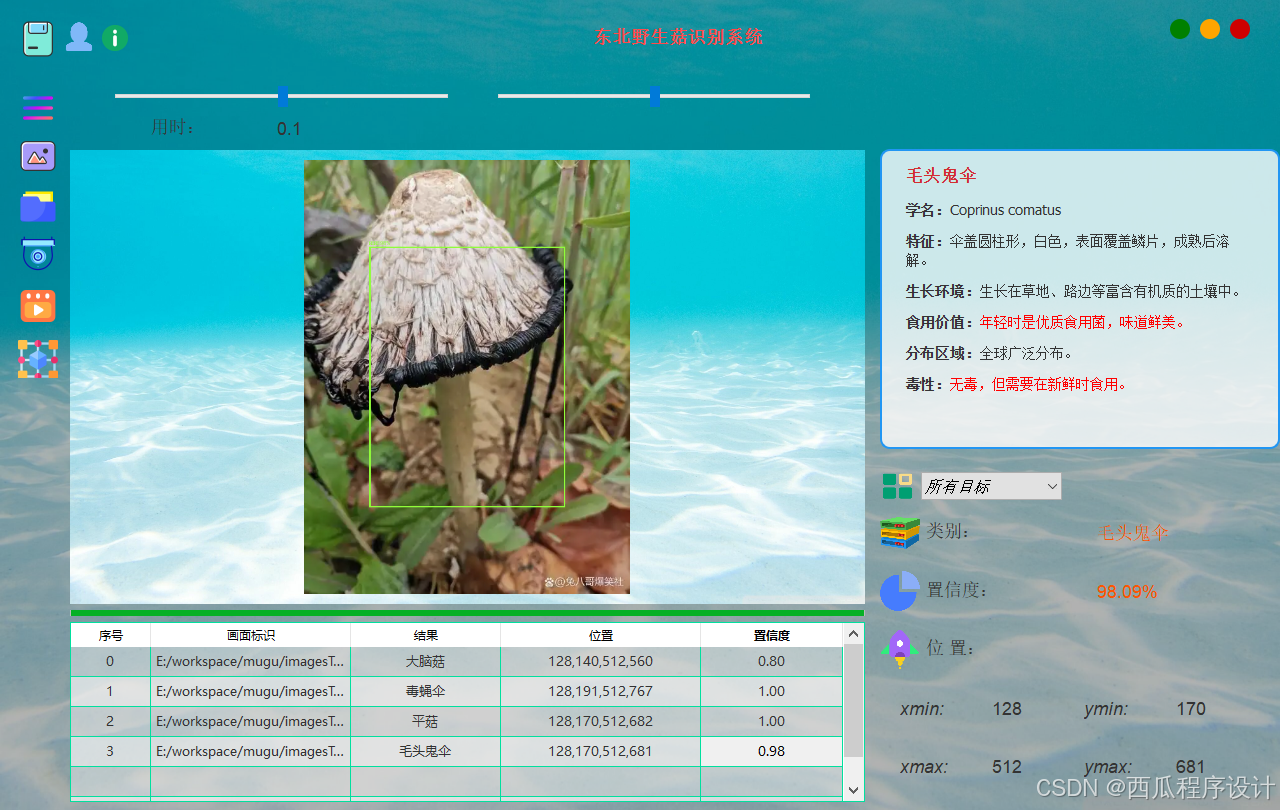This screenshot has width=1280, height=810.
Task: Click the save floppy disk icon
Action: coord(38,38)
